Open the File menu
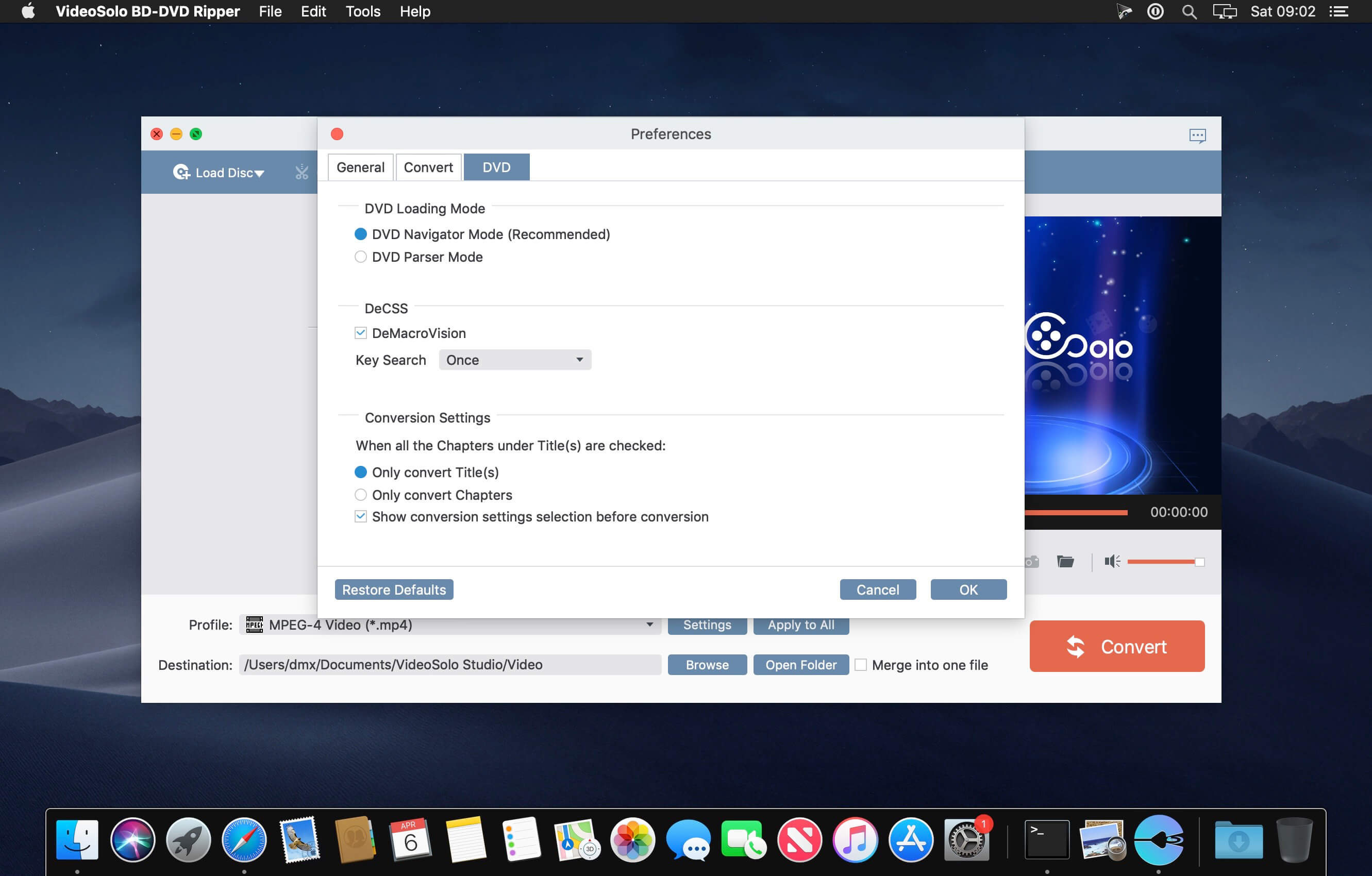This screenshot has height=876, width=1372. [270, 11]
